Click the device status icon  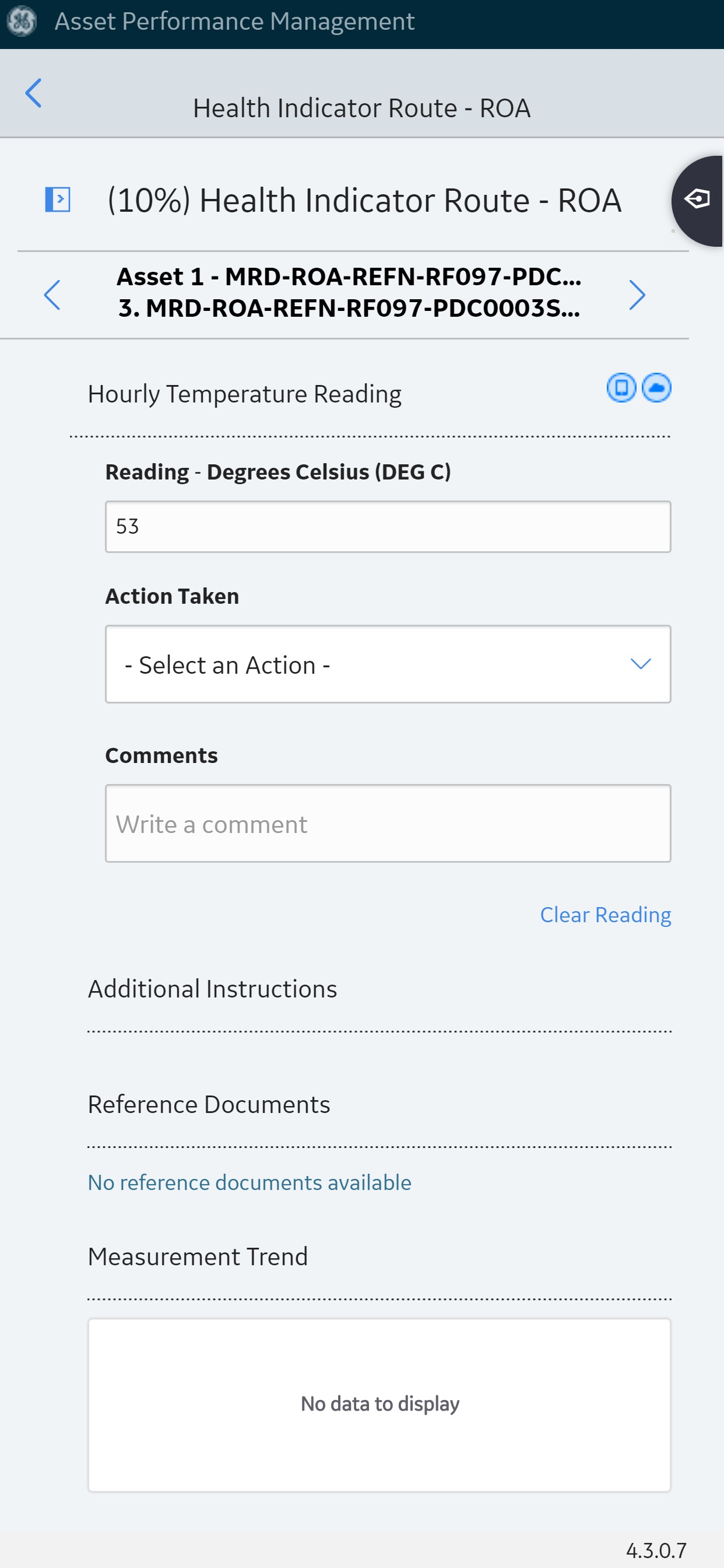pos(621,388)
